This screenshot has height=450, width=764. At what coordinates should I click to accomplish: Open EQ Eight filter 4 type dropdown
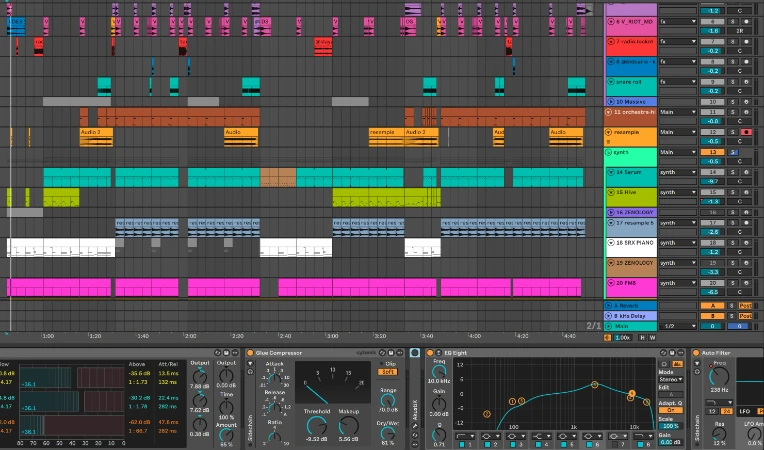click(x=541, y=436)
